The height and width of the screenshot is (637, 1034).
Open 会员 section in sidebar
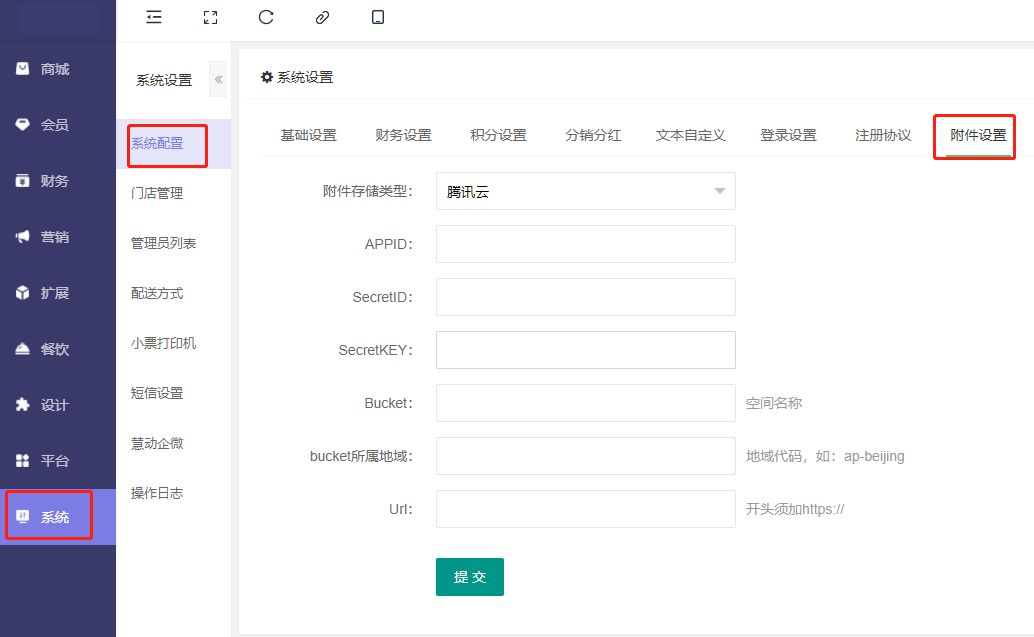click(55, 126)
